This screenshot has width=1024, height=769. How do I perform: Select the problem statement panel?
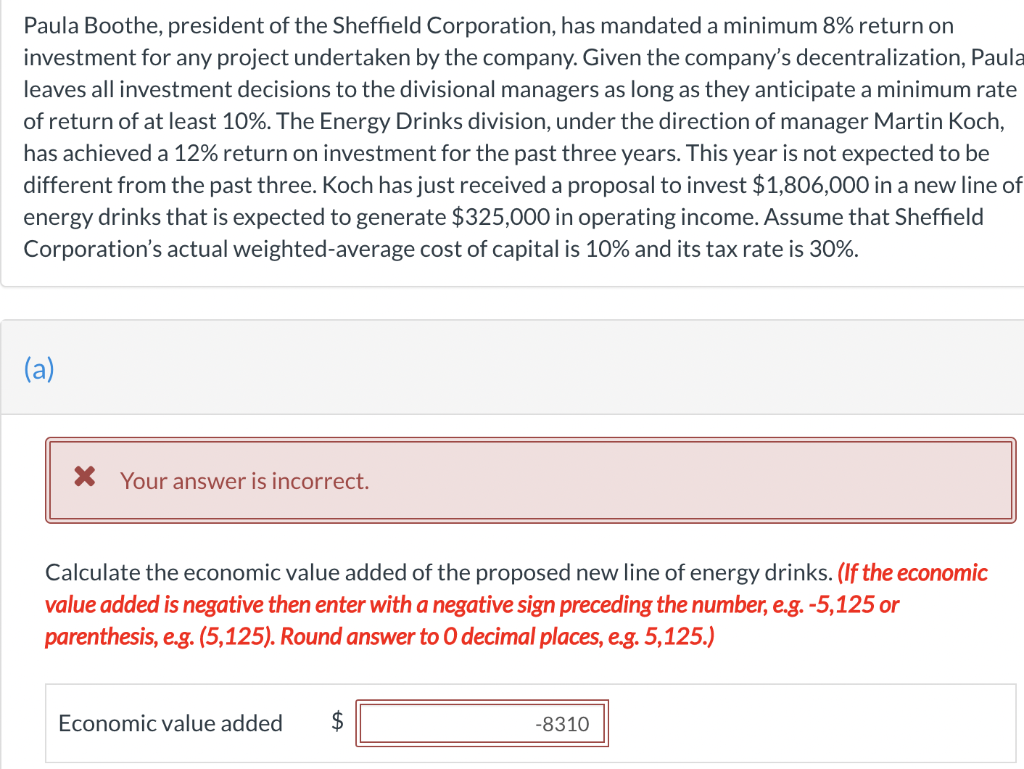pos(512,140)
